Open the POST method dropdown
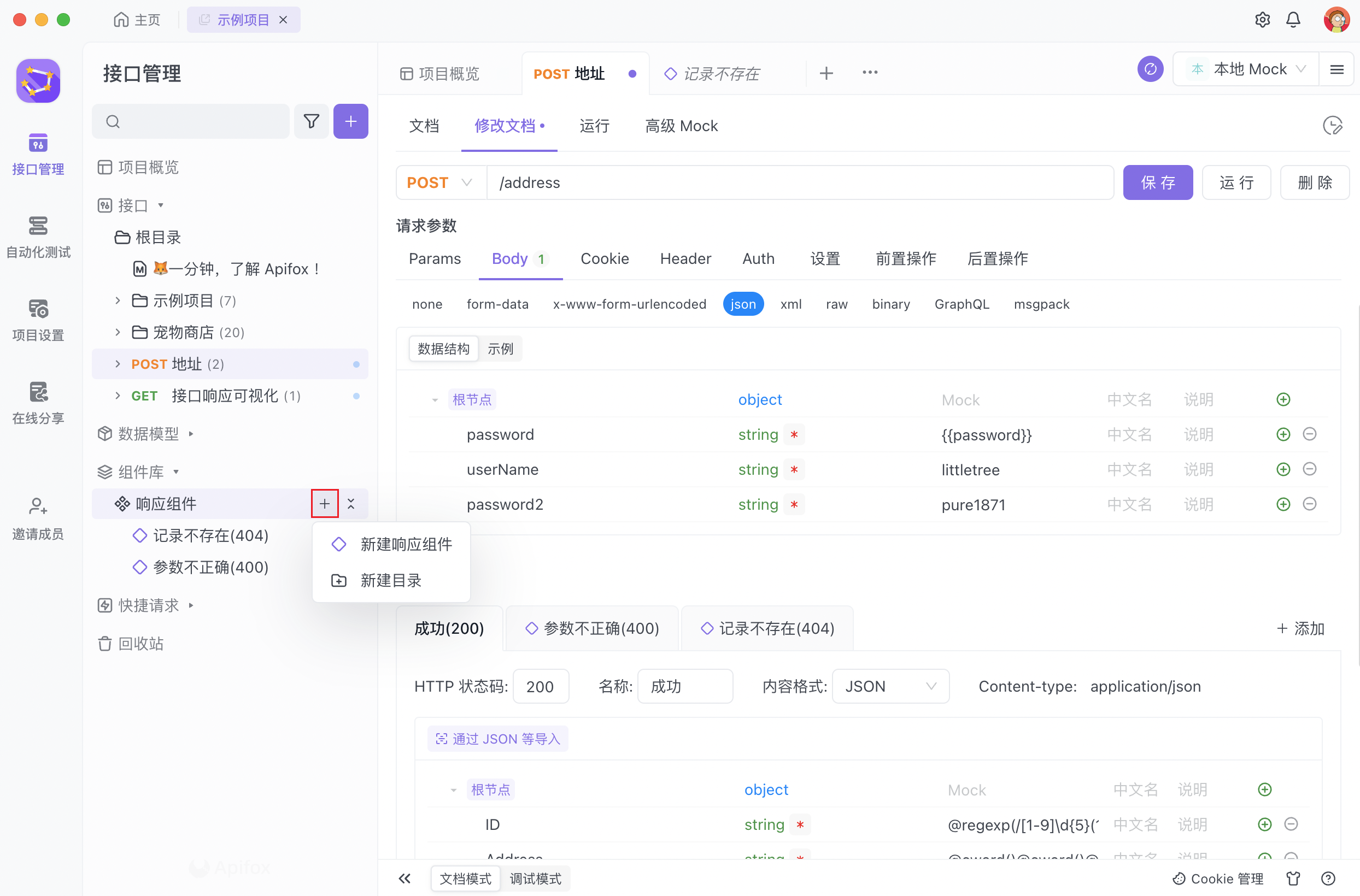1360x896 pixels. coord(440,182)
